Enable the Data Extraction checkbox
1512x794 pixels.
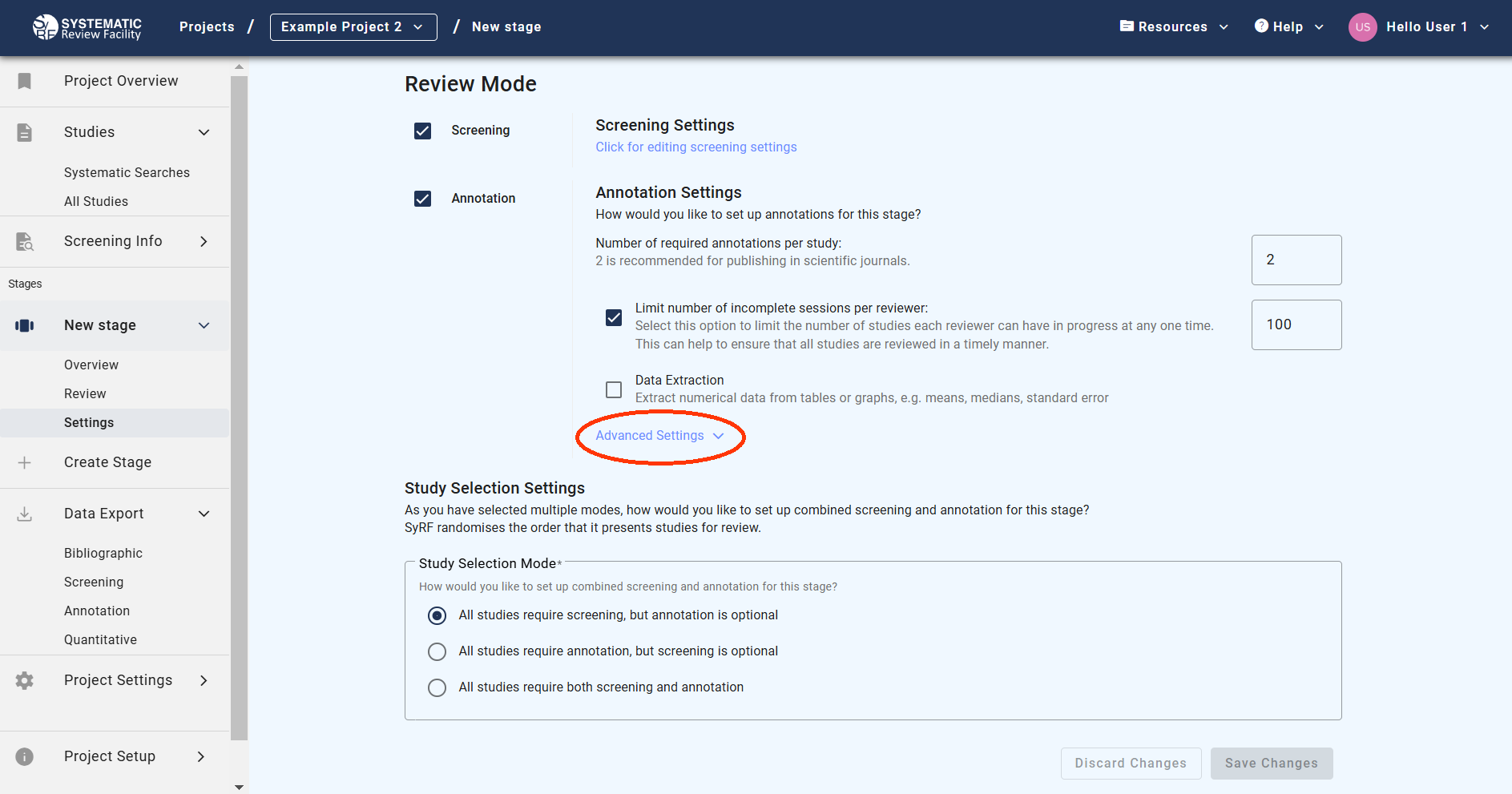[614, 389]
